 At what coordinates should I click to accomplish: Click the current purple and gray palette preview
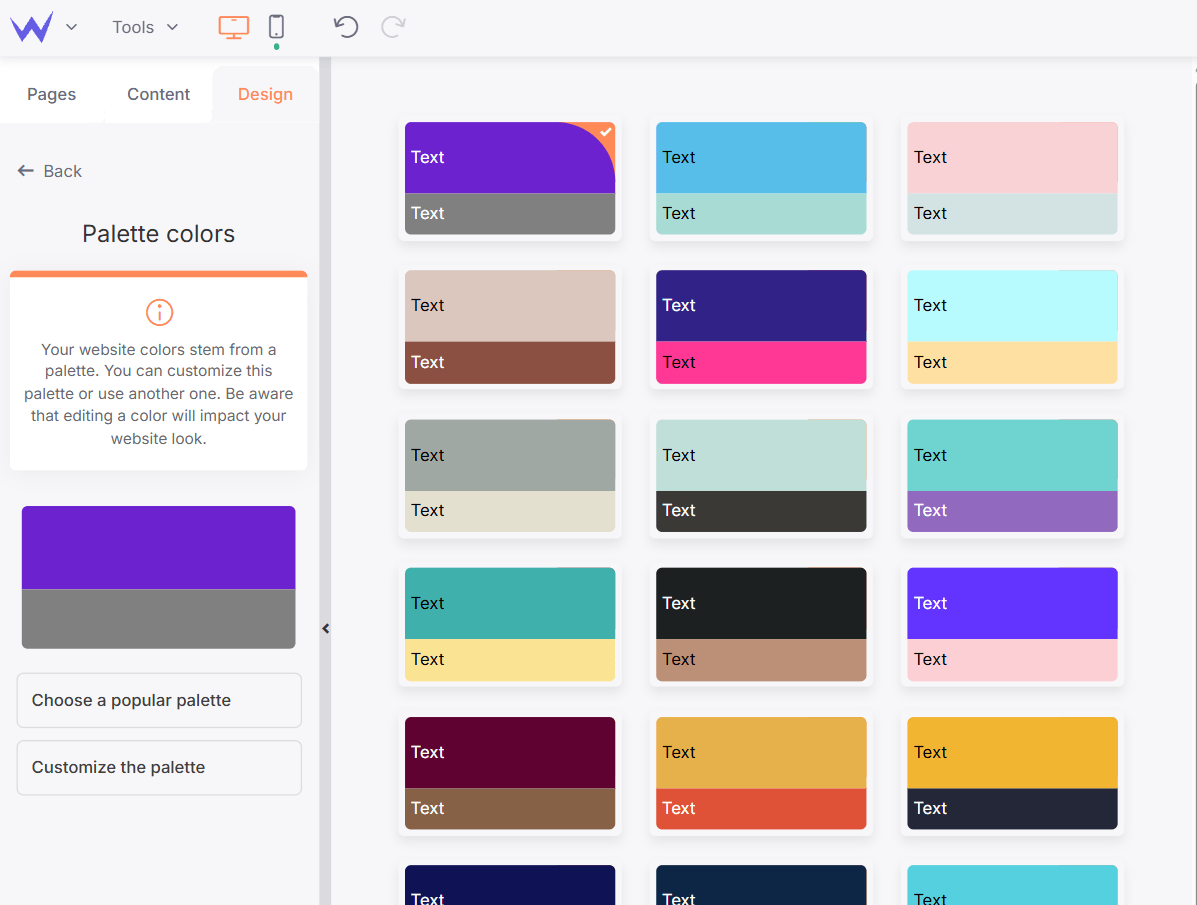(x=159, y=577)
